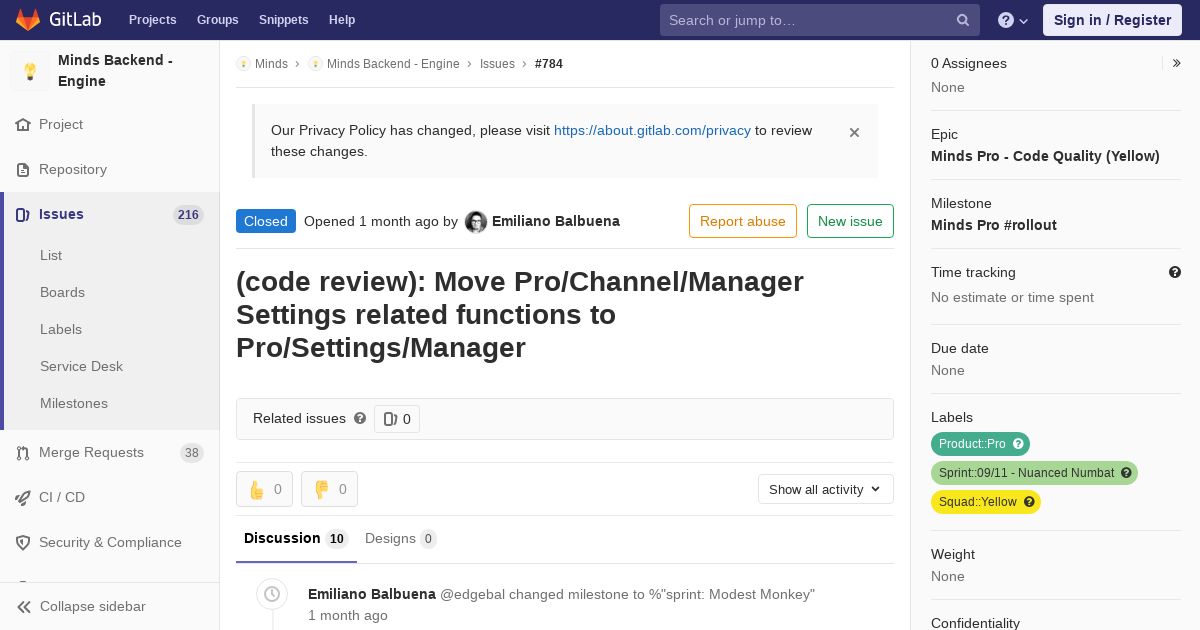Switch to the Designs tab
The height and width of the screenshot is (630, 1200).
click(401, 538)
